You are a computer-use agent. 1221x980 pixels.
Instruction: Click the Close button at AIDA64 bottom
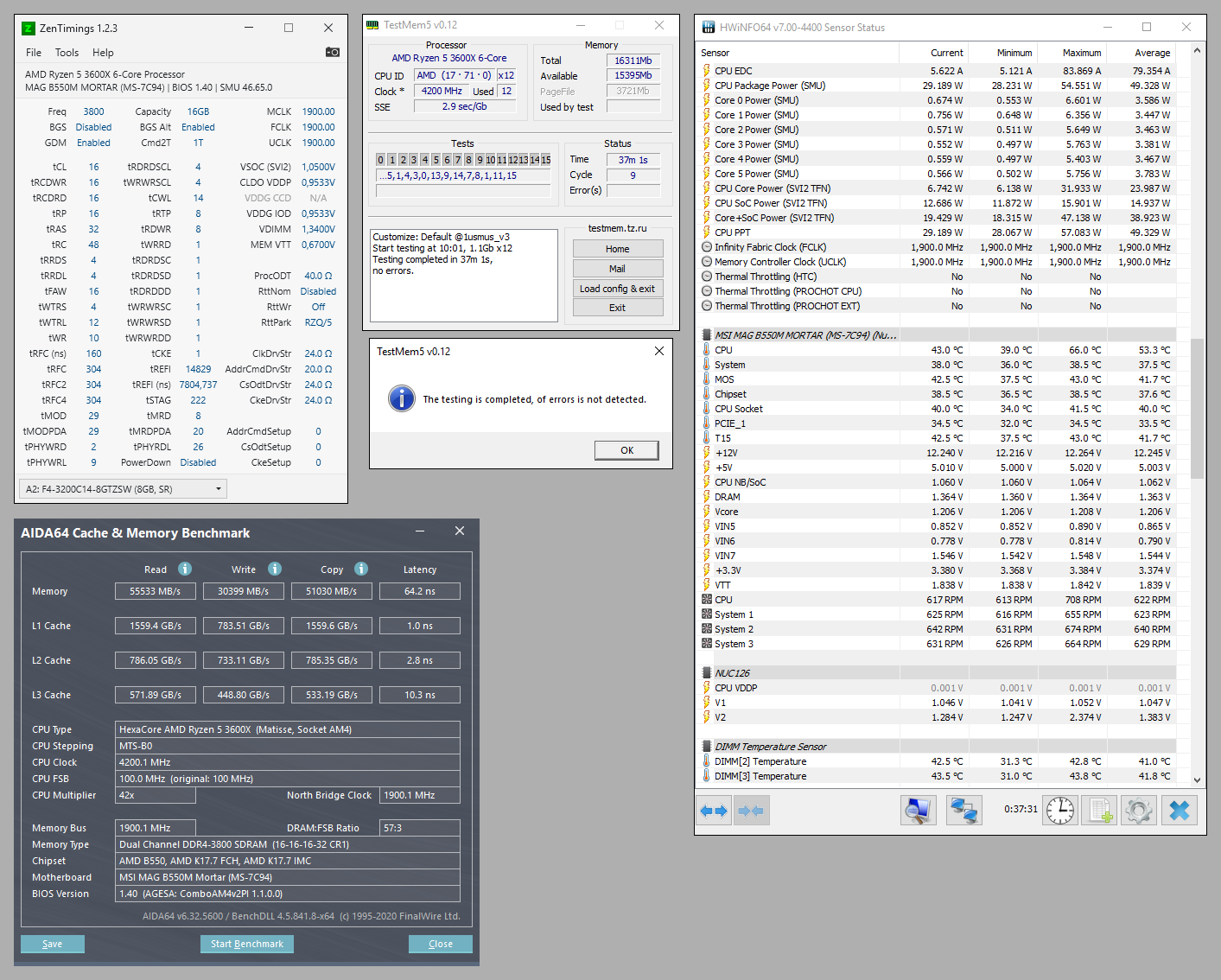[x=441, y=944]
